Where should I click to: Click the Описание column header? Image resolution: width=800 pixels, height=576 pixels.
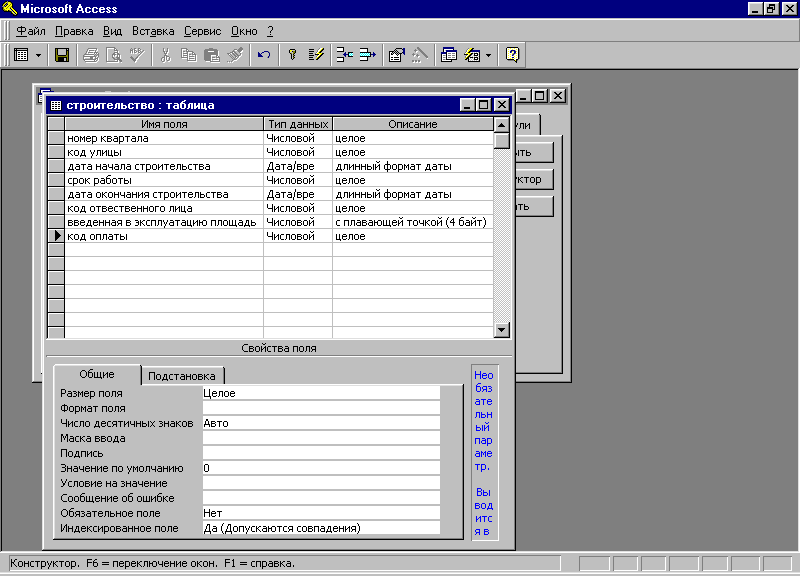(x=413, y=124)
